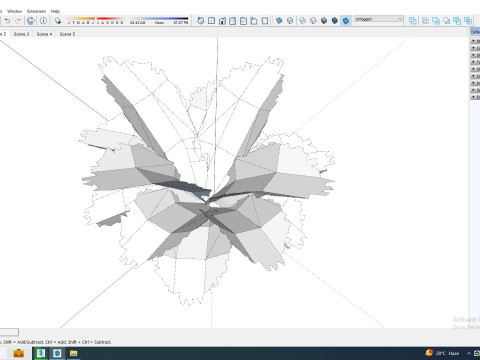Open the Help menu
This screenshot has height=360, width=480.
[55, 11]
